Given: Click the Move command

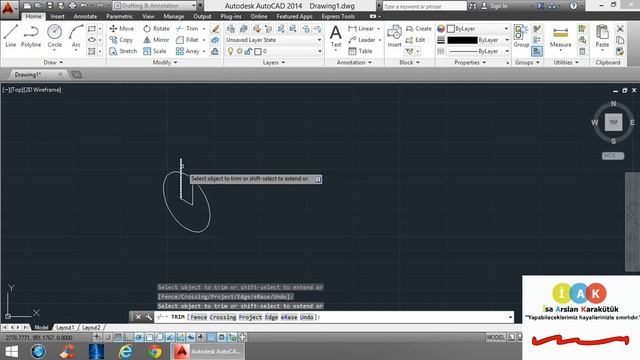Looking at the screenshot, I should [x=122, y=29].
